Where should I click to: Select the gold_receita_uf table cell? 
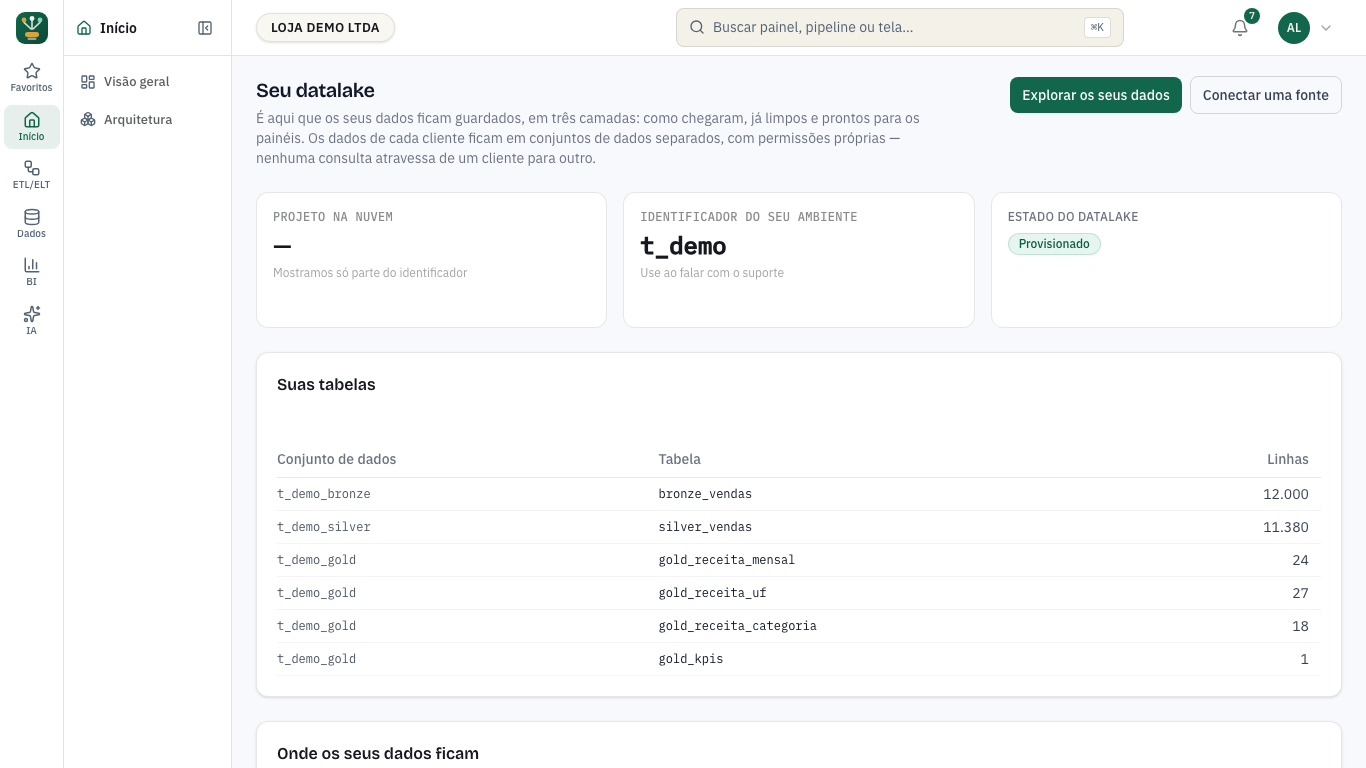click(x=713, y=593)
